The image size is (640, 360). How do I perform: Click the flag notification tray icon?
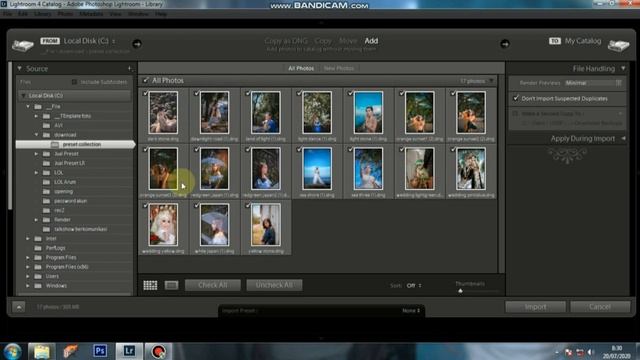coord(568,352)
